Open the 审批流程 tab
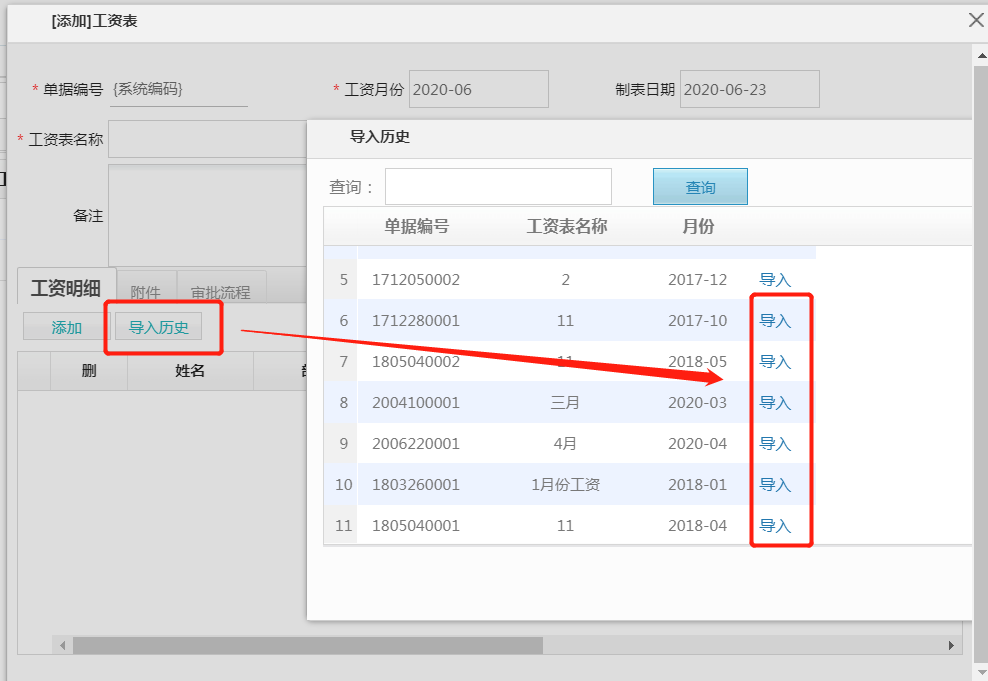 click(x=220, y=292)
